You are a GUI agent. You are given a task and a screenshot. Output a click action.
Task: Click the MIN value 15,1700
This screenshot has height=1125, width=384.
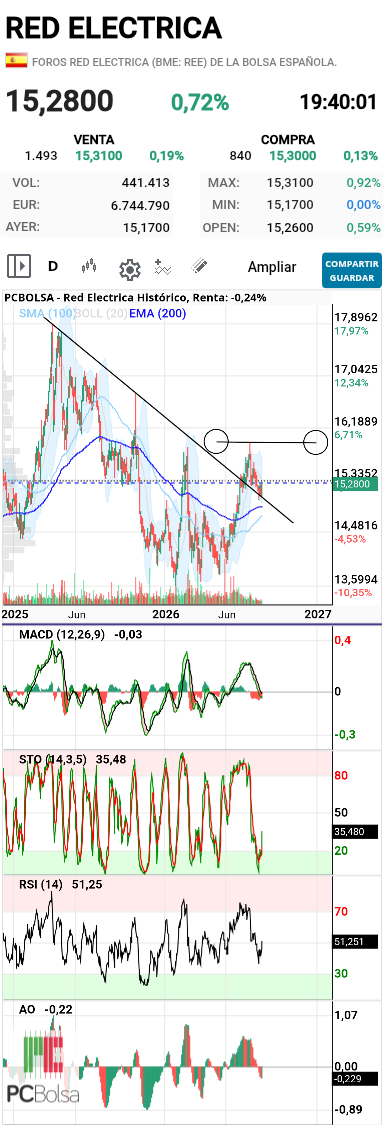tap(290, 205)
